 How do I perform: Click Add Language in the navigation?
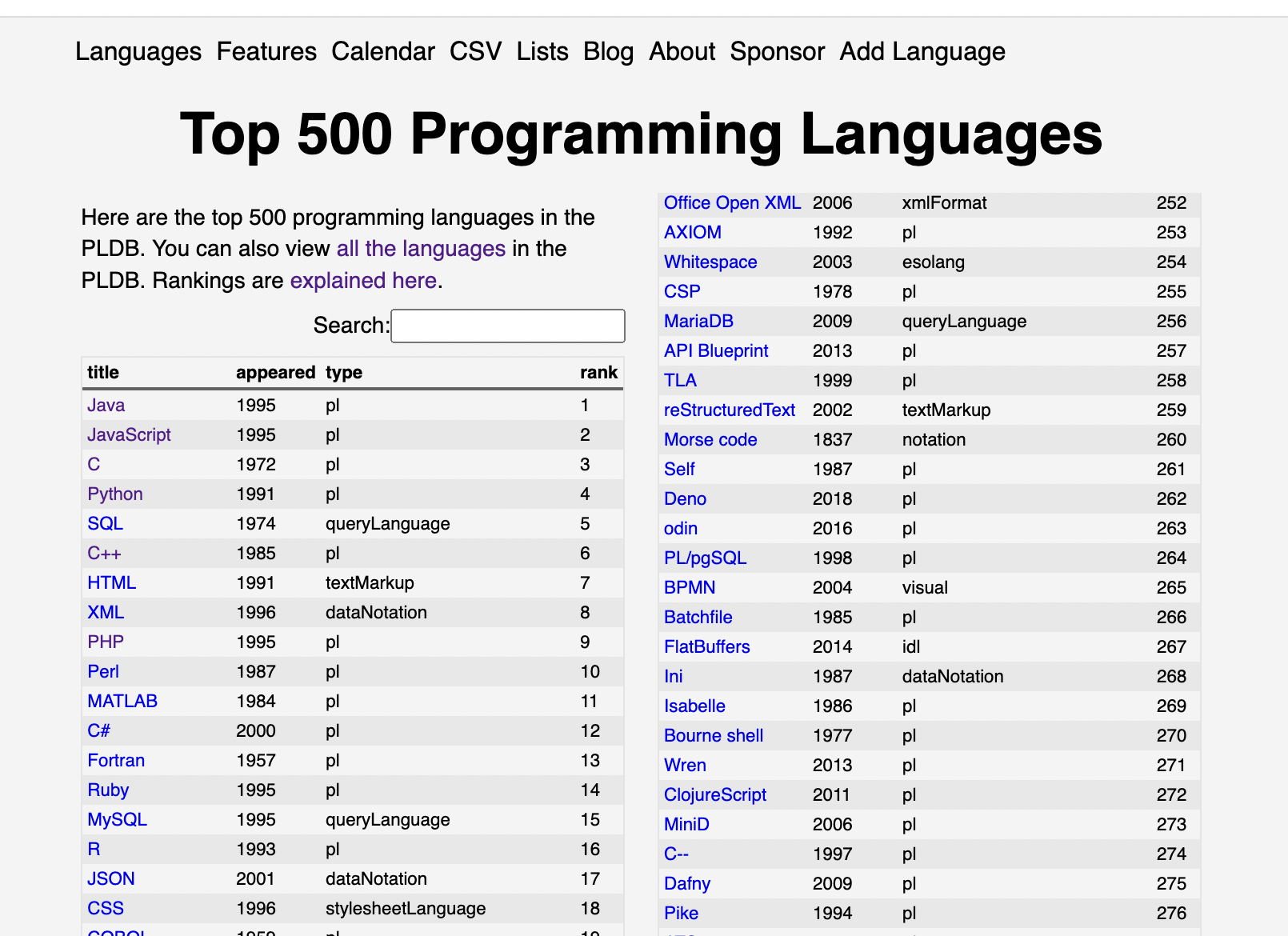[922, 52]
